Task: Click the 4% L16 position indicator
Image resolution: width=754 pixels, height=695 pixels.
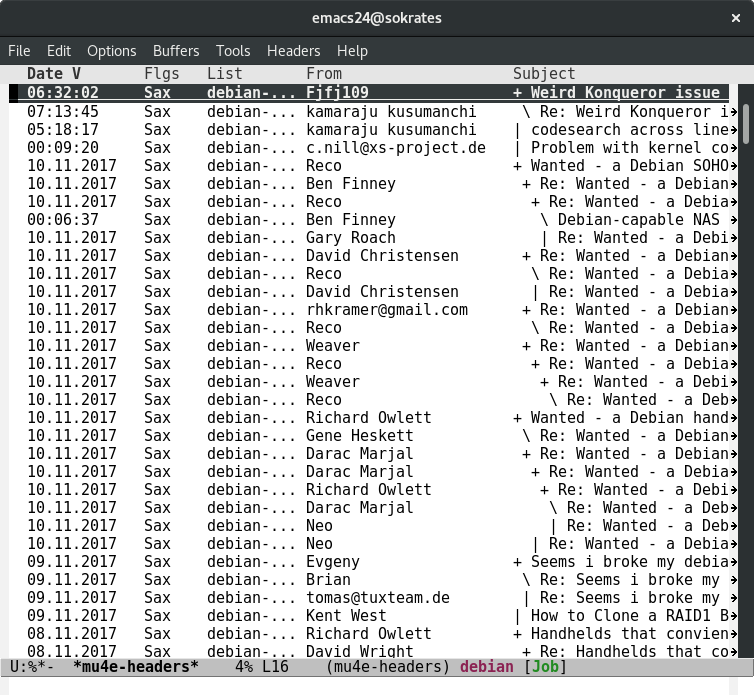Action: (262, 667)
